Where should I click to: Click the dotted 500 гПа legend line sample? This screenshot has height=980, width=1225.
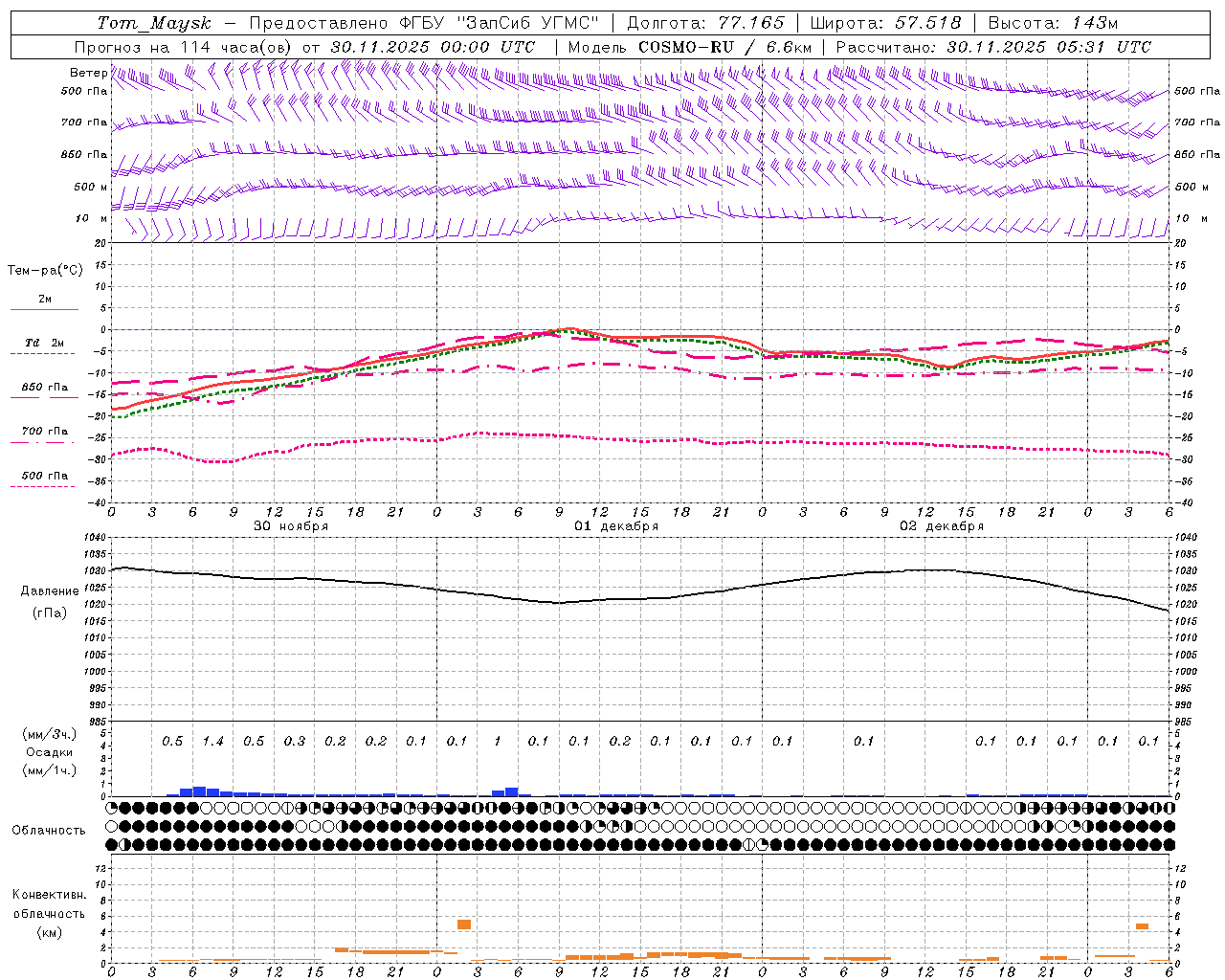44,486
